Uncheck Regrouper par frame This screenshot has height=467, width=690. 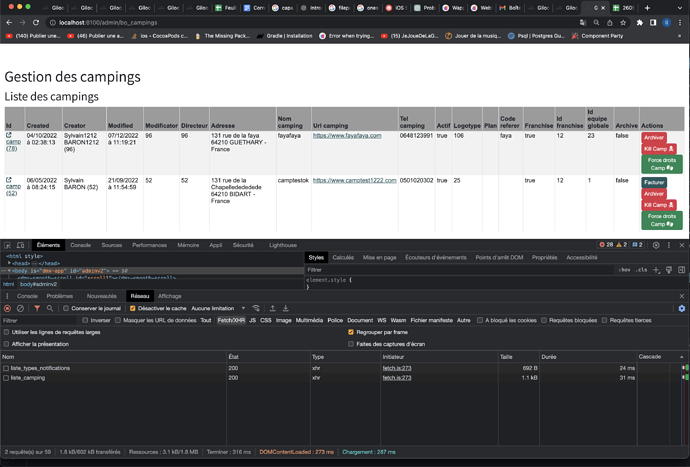click(351, 332)
